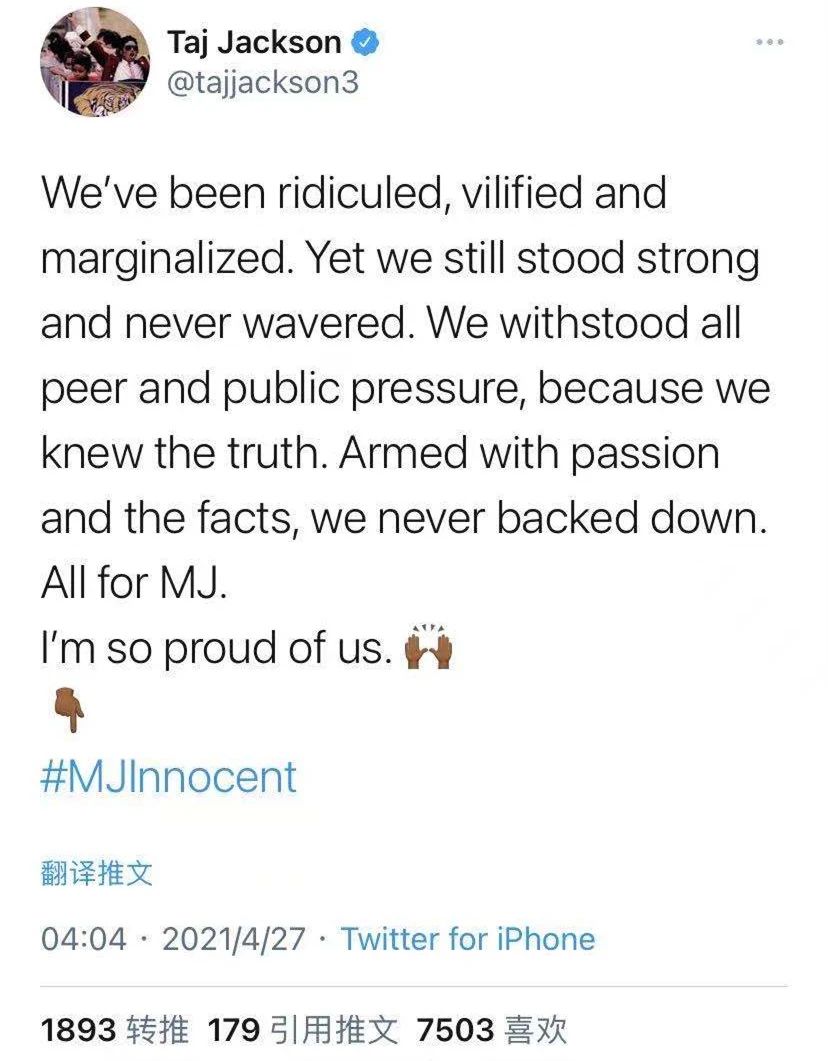Open the three-dot more options menu
Screen dimensions: 828x1061
(769, 43)
